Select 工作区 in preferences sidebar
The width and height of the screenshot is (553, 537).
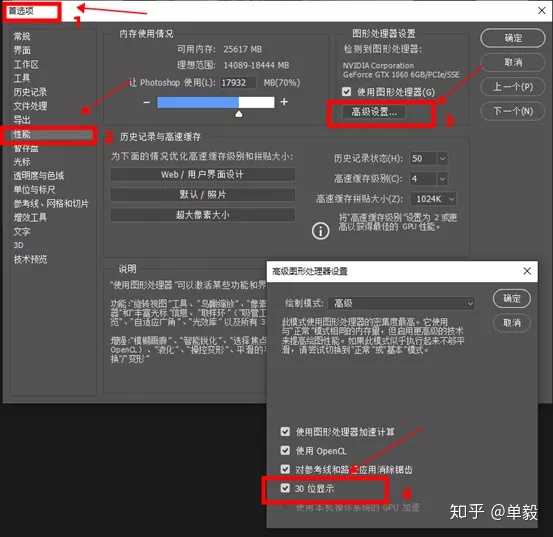(26, 64)
